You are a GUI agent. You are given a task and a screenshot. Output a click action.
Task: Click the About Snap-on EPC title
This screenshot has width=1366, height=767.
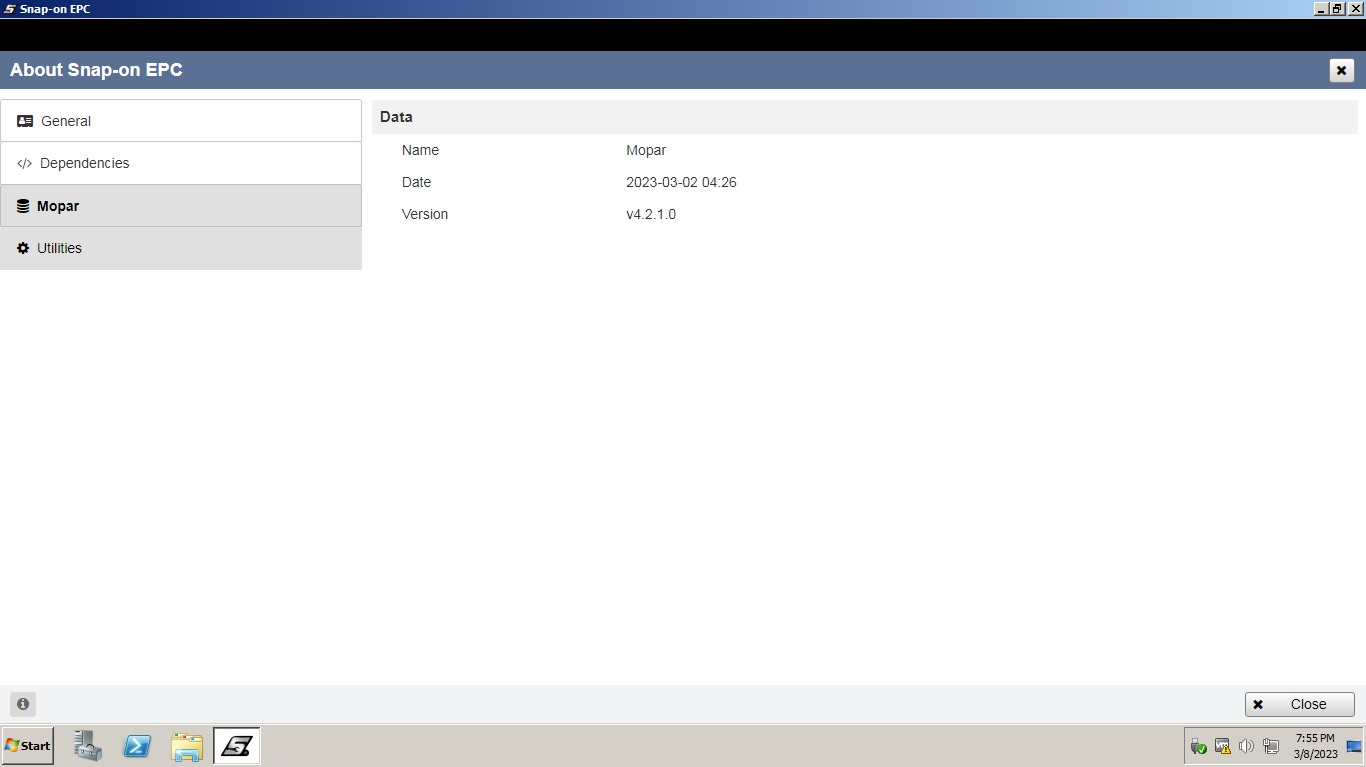pos(96,70)
